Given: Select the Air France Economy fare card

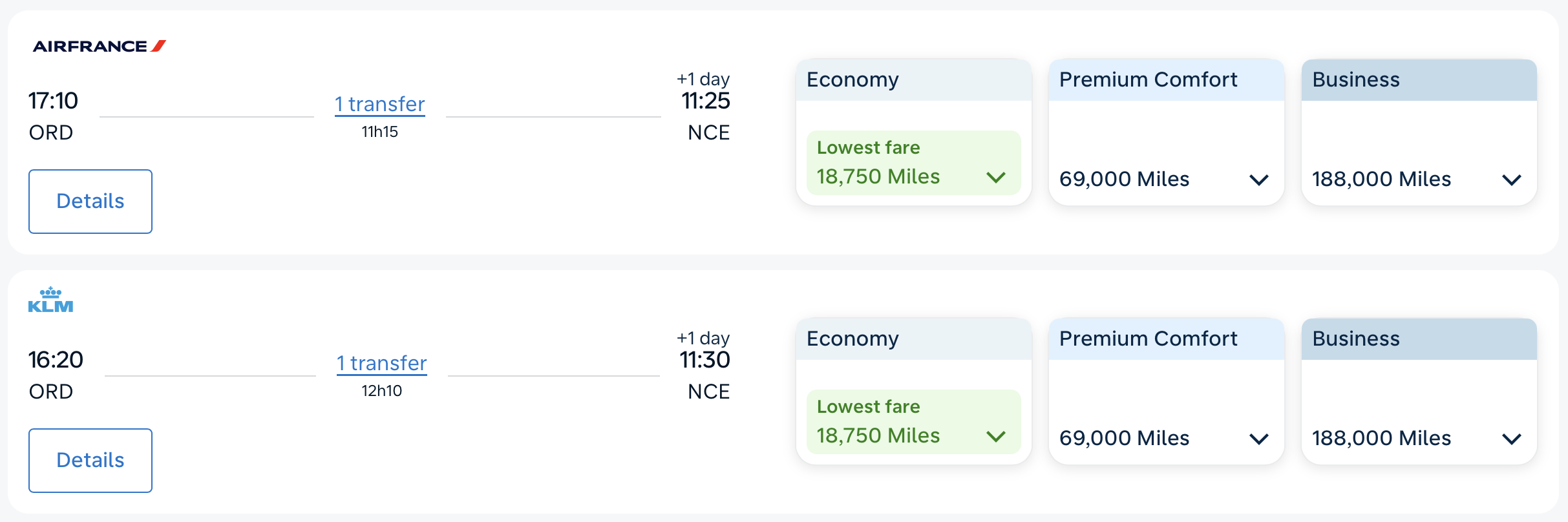Looking at the screenshot, I should pyautogui.click(x=913, y=132).
